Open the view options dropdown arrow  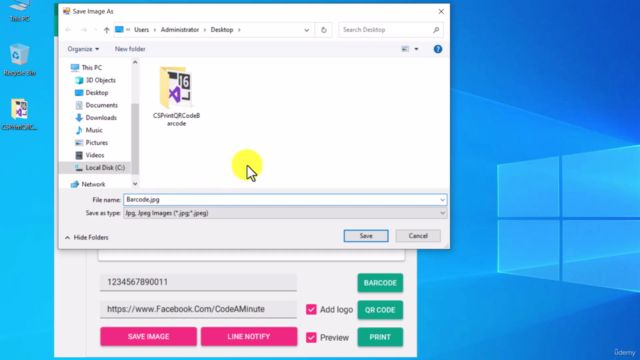[x=416, y=49]
